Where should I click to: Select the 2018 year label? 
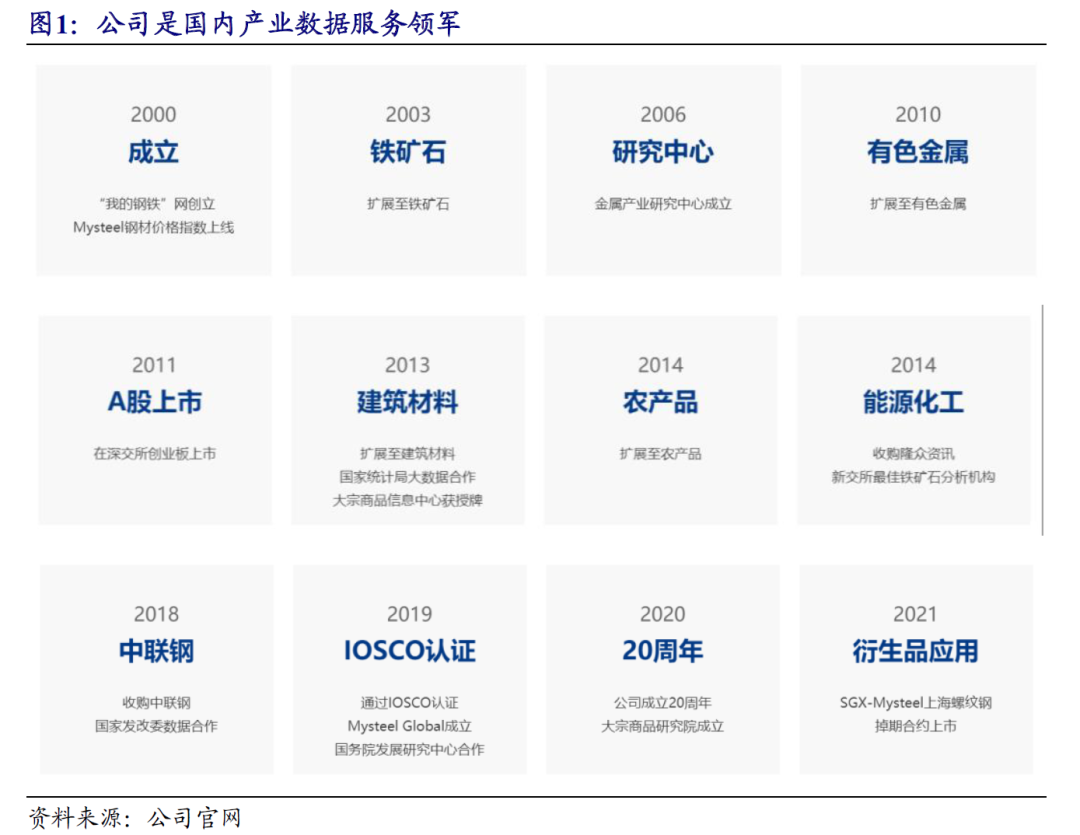pyautogui.click(x=156, y=614)
